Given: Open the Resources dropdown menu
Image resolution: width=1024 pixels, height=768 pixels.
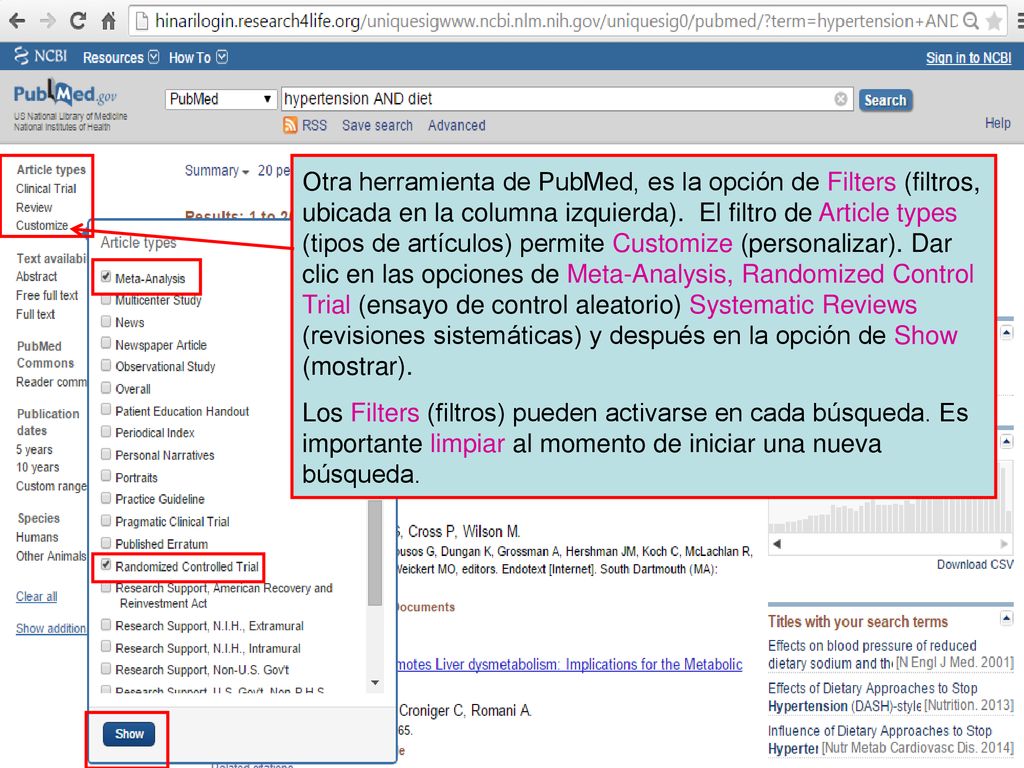Looking at the screenshot, I should (120, 57).
